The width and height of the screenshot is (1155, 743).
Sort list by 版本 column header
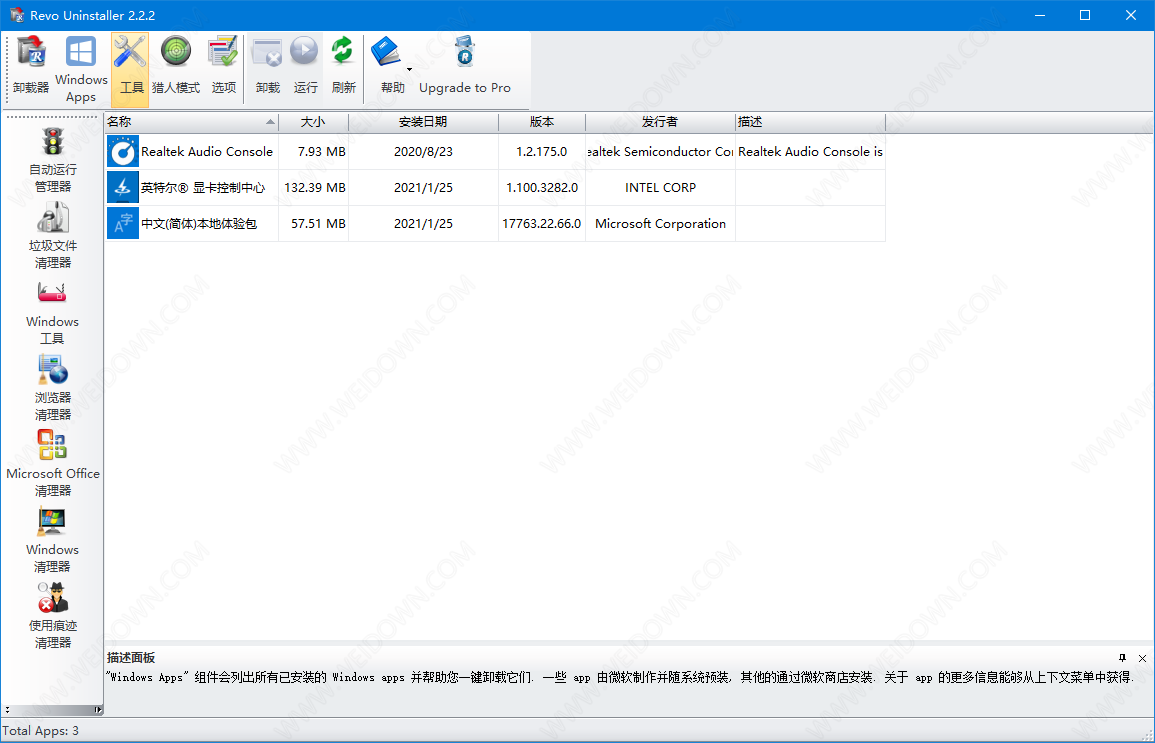coord(542,122)
